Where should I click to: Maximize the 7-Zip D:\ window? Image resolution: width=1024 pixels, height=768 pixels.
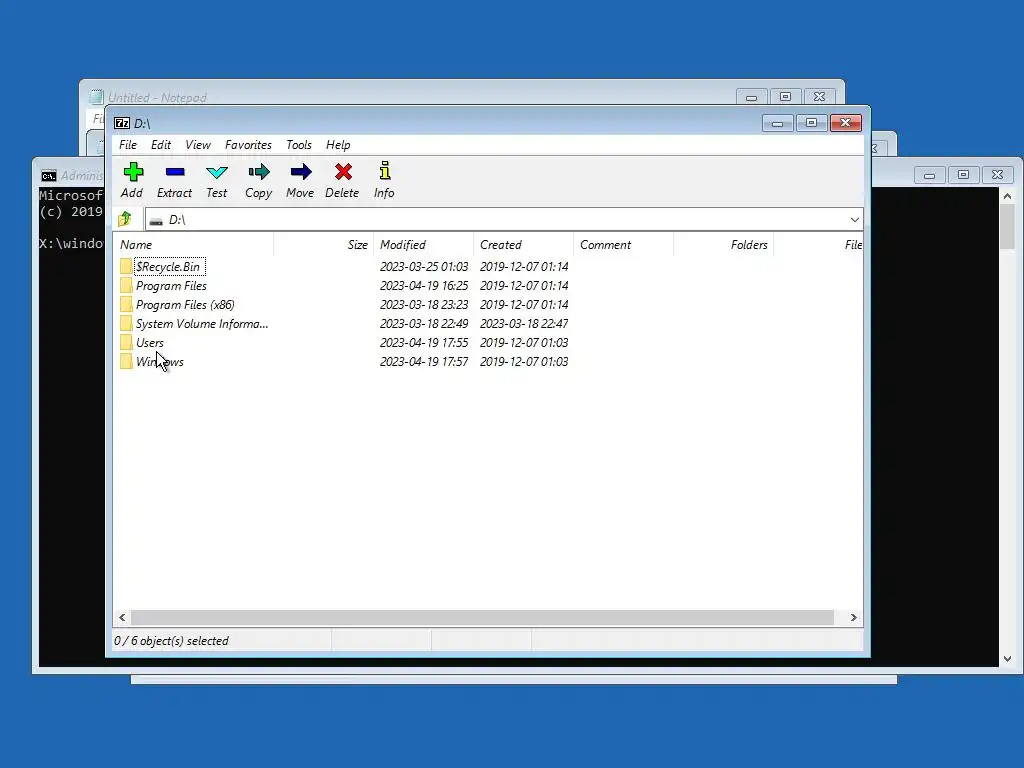(811, 123)
